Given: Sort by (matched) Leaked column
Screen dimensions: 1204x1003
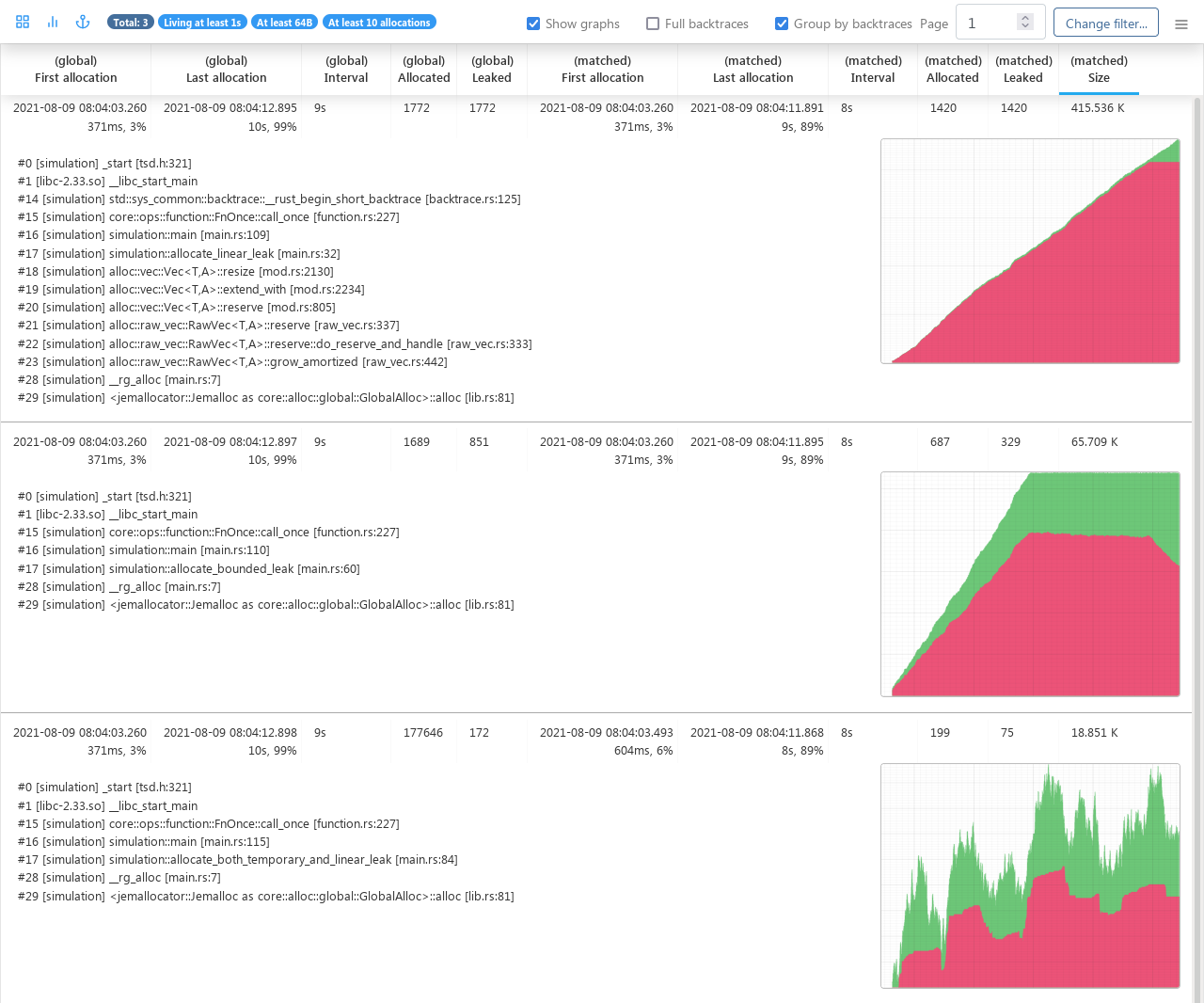Looking at the screenshot, I should [x=1023, y=69].
